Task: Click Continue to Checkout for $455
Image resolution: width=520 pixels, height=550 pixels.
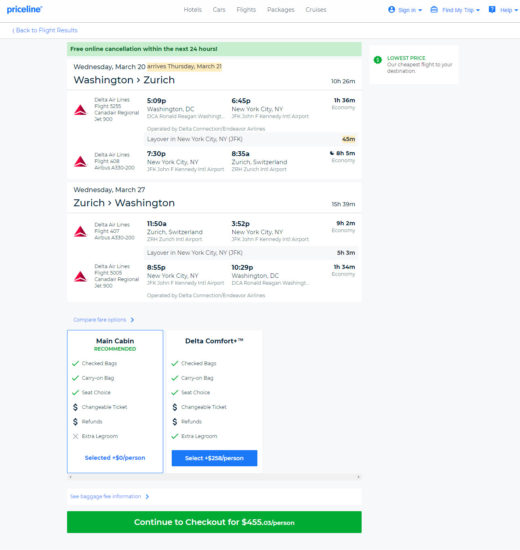Action: tap(214, 522)
